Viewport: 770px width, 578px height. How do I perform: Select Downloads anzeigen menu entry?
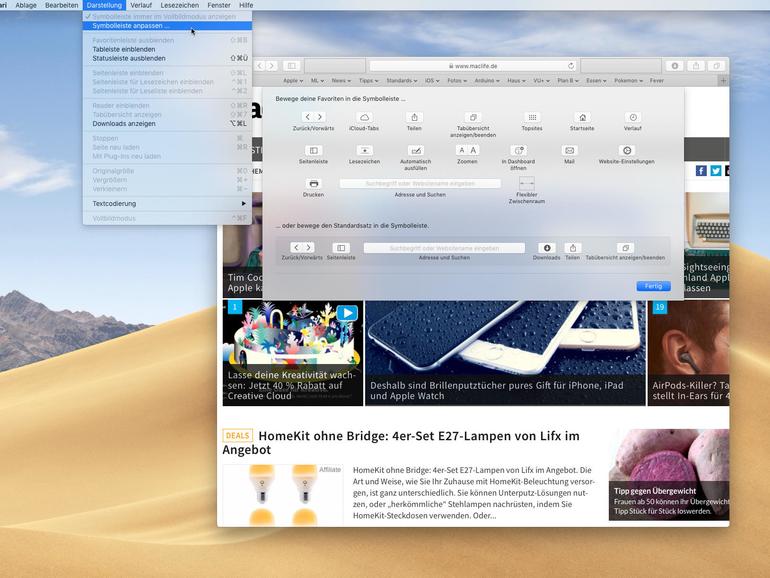coord(167,124)
